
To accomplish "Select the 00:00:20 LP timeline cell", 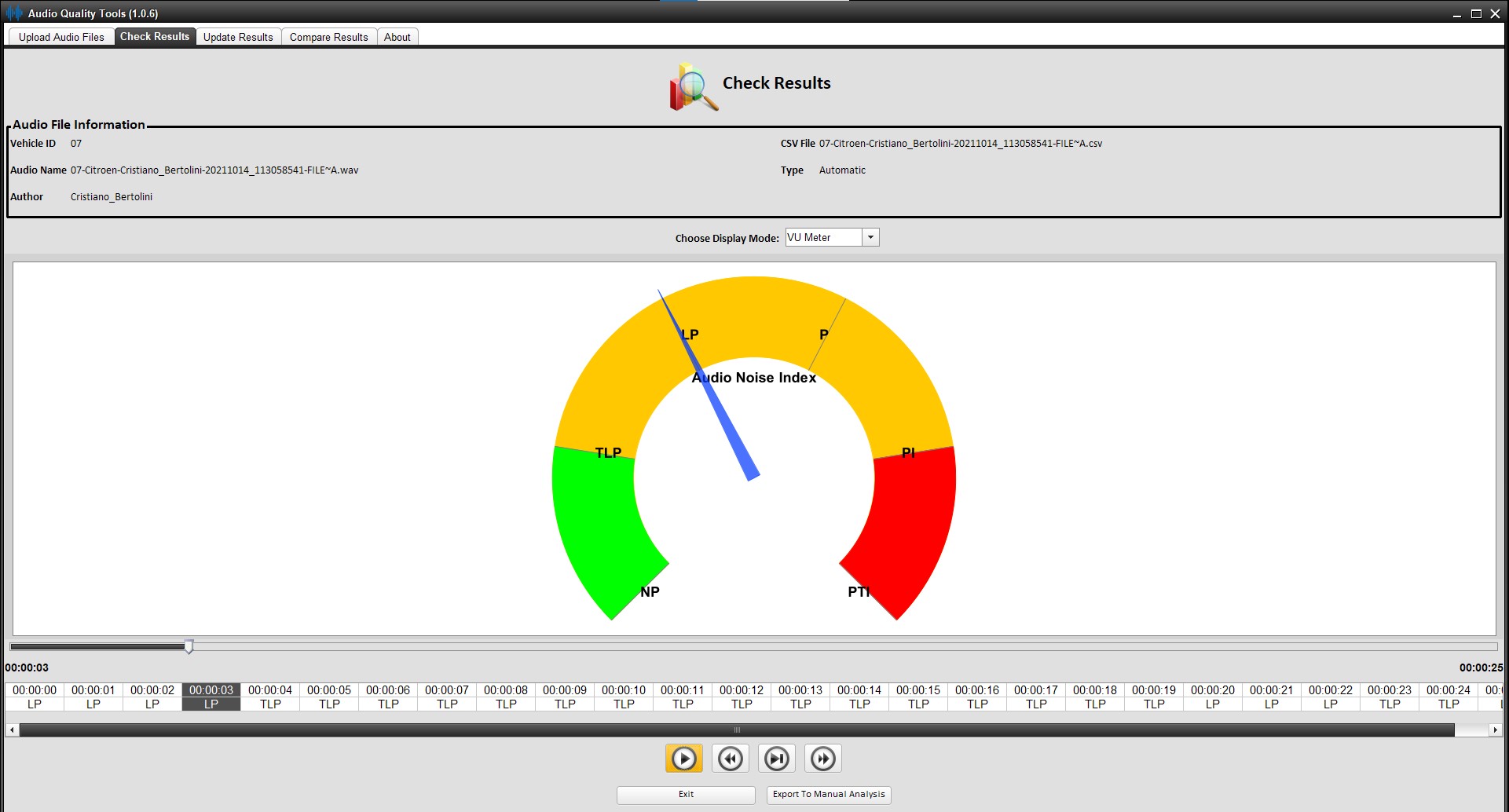I will tap(1212, 697).
